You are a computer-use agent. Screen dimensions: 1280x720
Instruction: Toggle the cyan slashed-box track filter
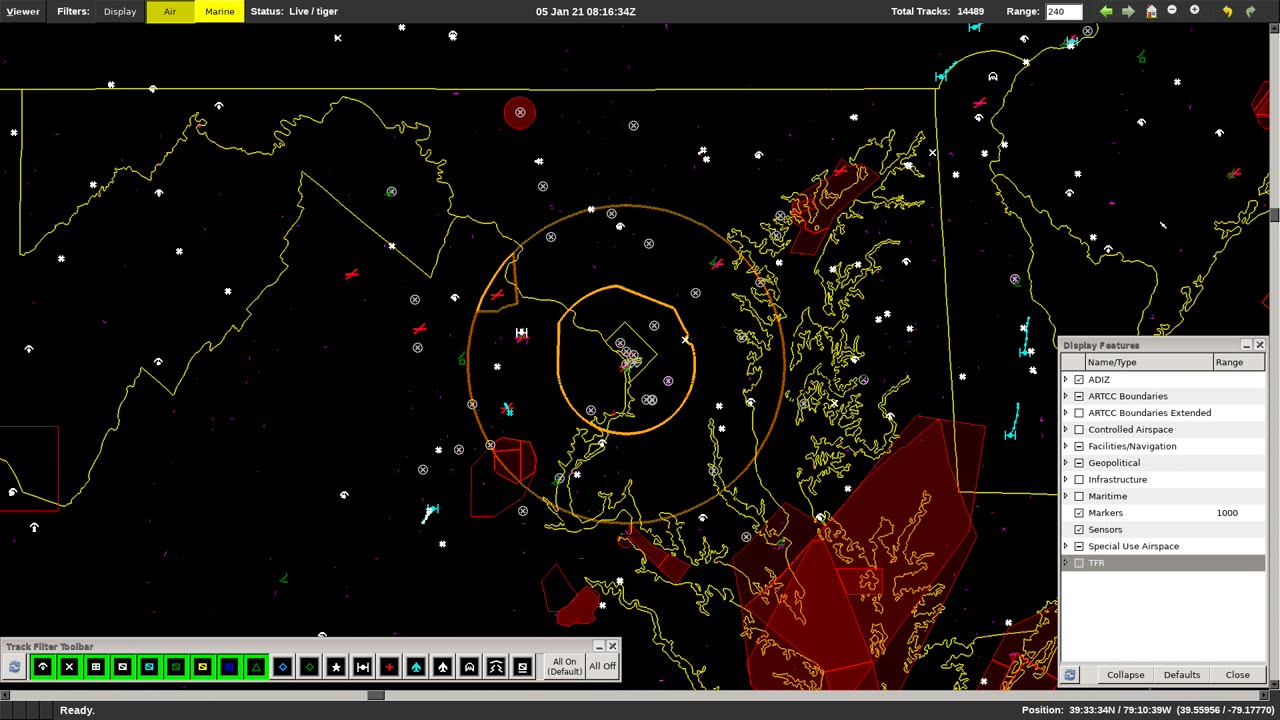tap(149, 667)
